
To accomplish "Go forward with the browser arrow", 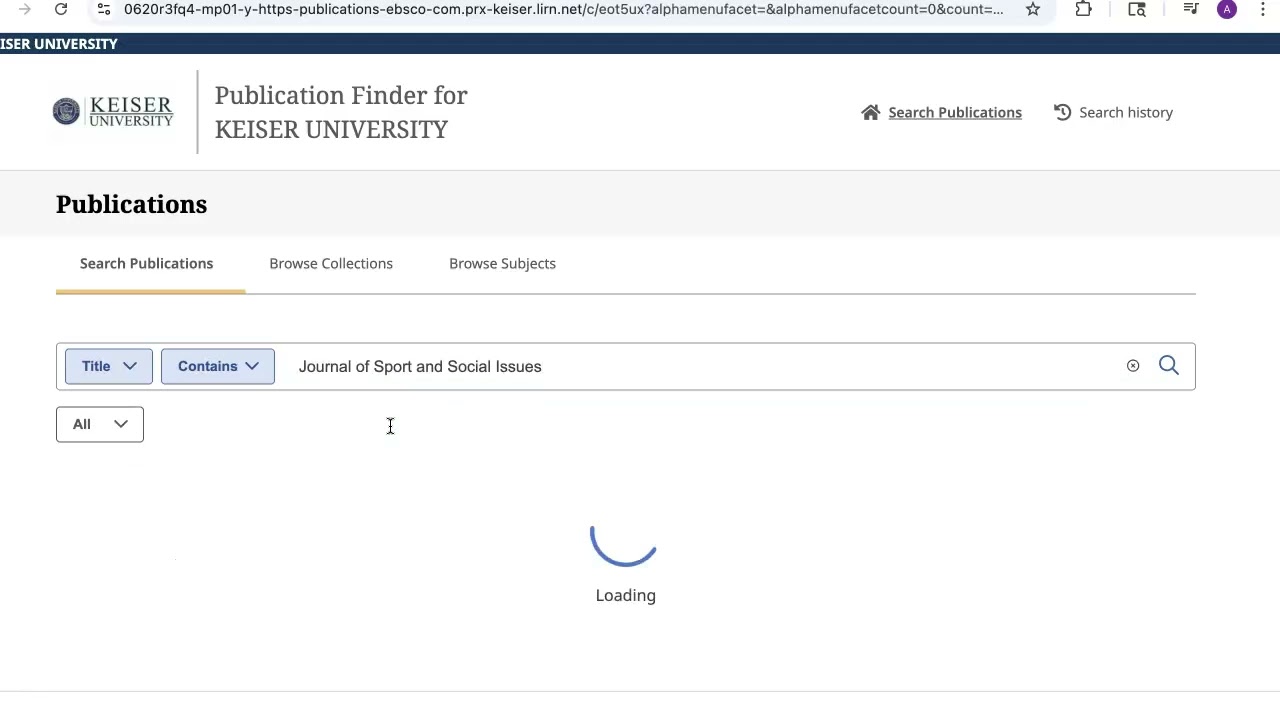I will (x=25, y=9).
